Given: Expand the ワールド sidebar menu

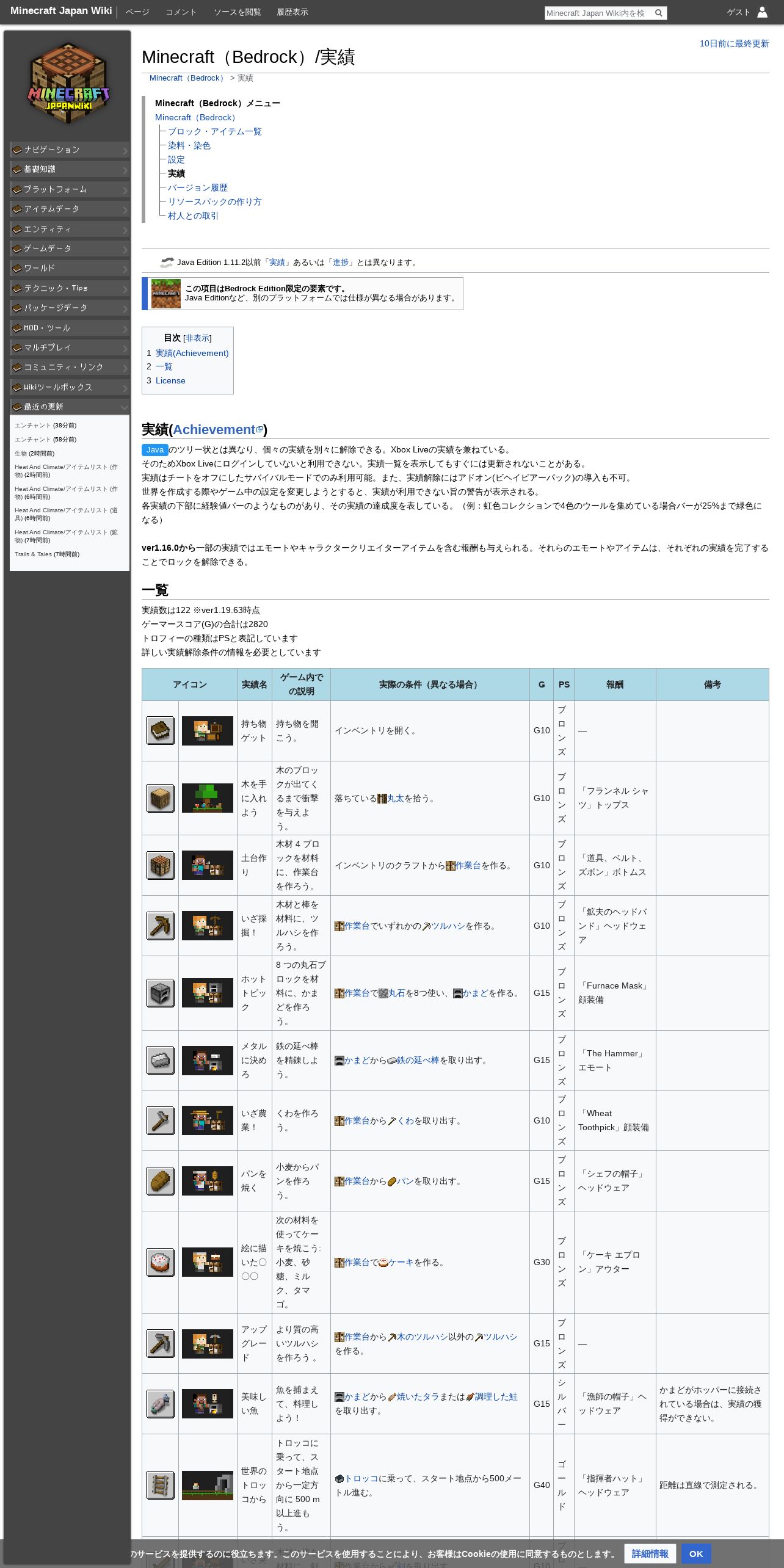Looking at the screenshot, I should click(70, 268).
